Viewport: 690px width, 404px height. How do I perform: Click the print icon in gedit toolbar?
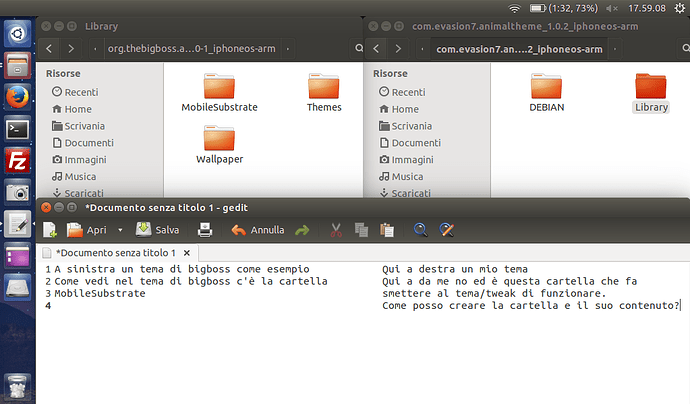coord(205,230)
